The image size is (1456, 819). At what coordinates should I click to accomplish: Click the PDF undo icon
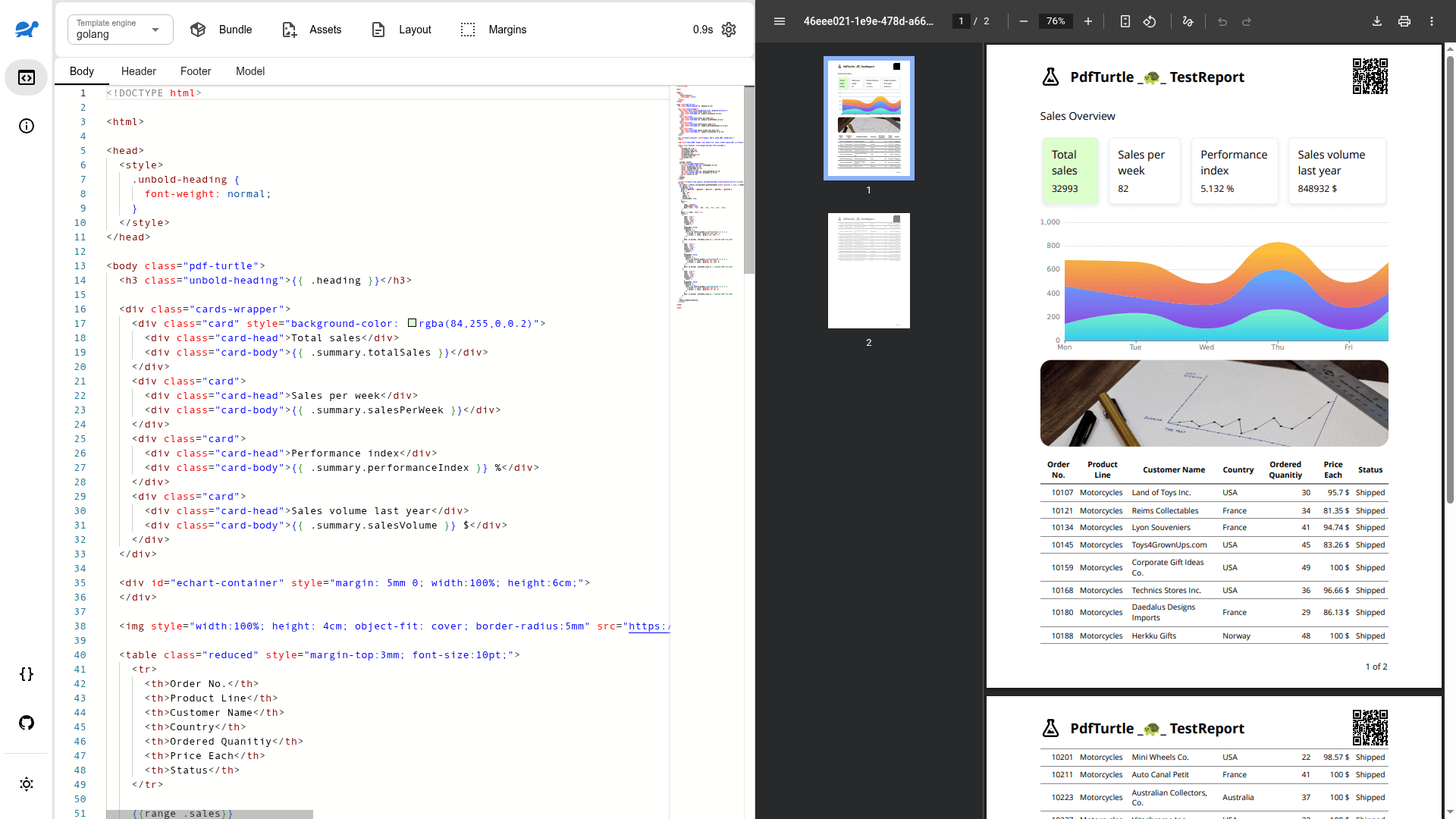(x=1222, y=21)
